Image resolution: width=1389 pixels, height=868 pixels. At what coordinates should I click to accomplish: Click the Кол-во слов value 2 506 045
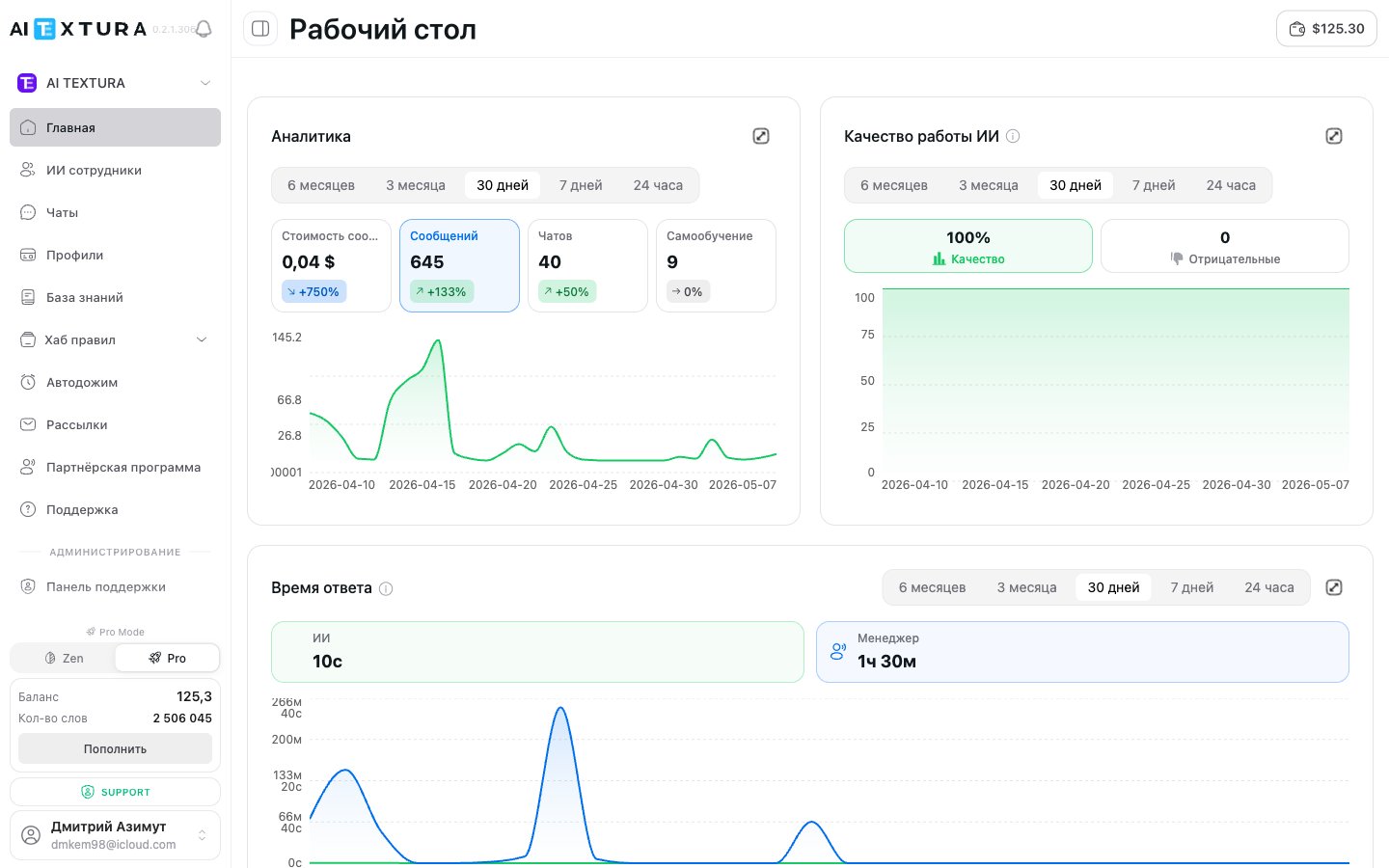click(182, 719)
